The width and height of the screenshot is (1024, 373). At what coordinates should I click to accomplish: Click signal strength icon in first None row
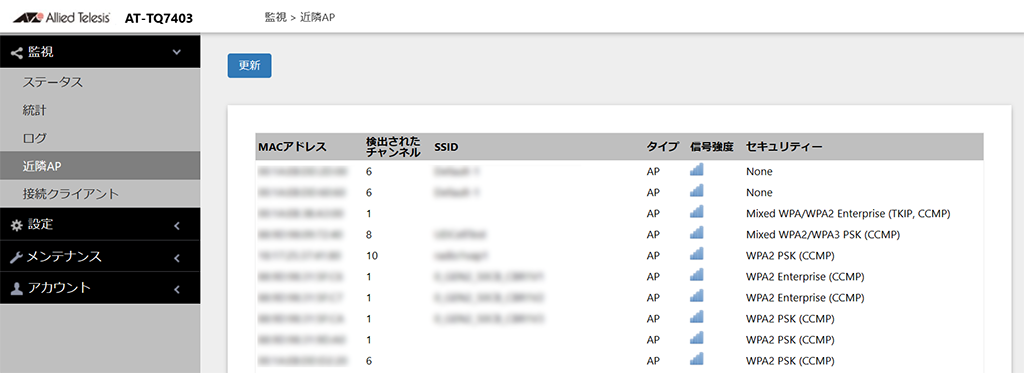coord(696,171)
